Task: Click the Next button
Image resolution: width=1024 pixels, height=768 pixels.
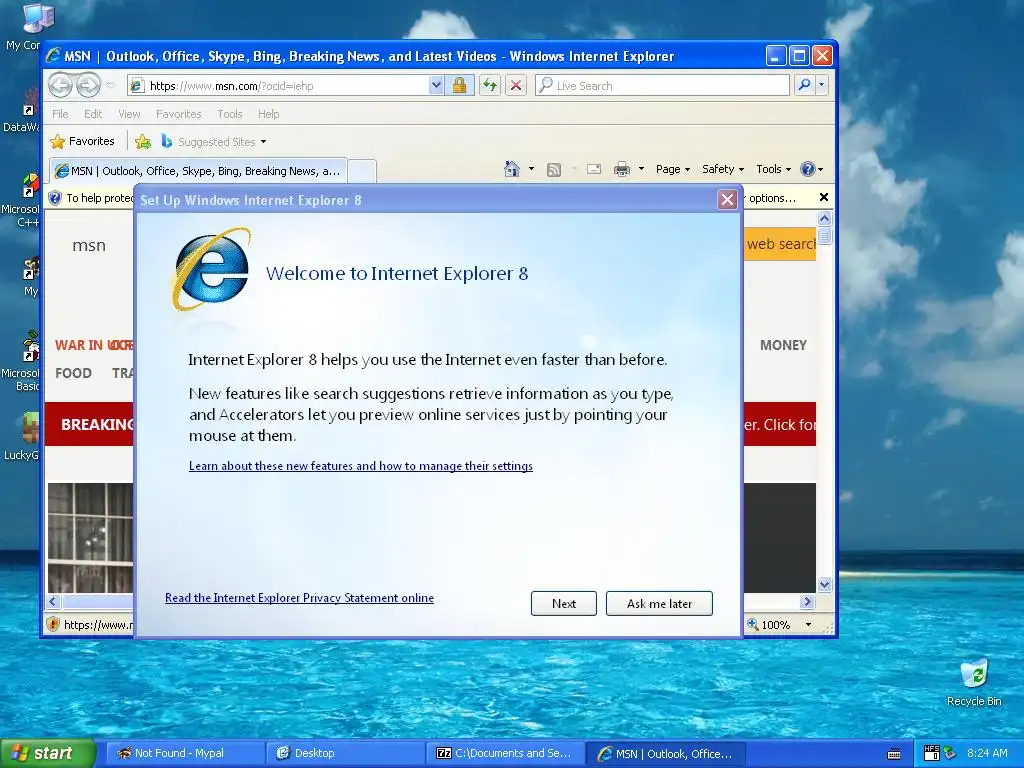Action: coord(564,603)
